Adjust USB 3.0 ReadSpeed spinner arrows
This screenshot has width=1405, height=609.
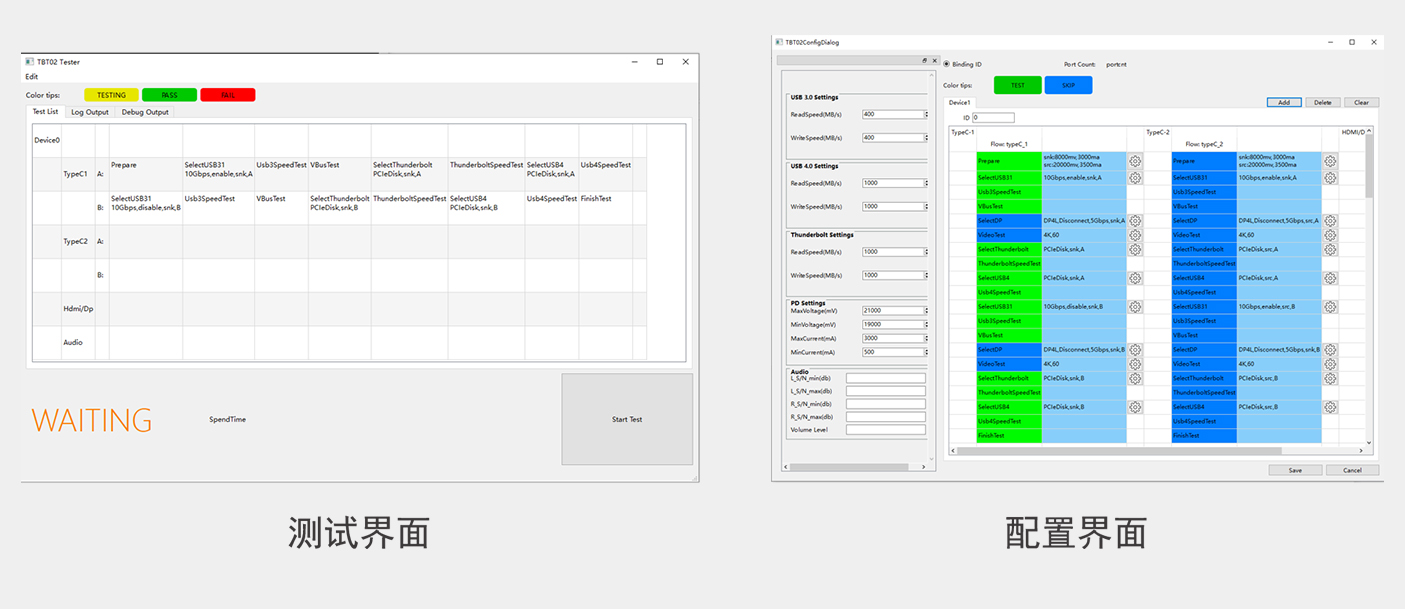coord(926,114)
